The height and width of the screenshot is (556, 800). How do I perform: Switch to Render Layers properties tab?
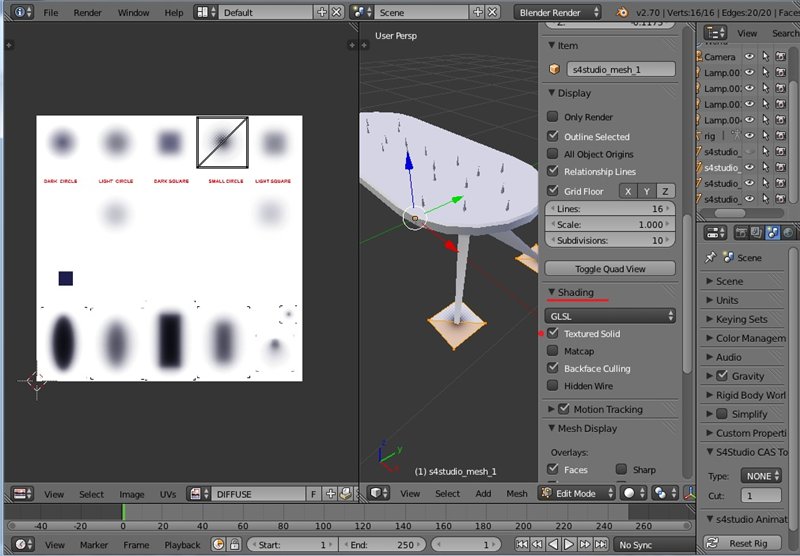point(757,233)
